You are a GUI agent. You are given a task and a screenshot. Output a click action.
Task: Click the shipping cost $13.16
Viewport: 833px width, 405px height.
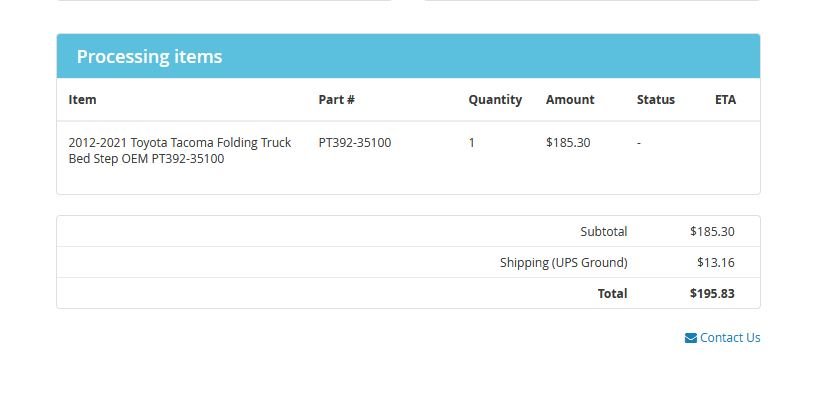716,262
